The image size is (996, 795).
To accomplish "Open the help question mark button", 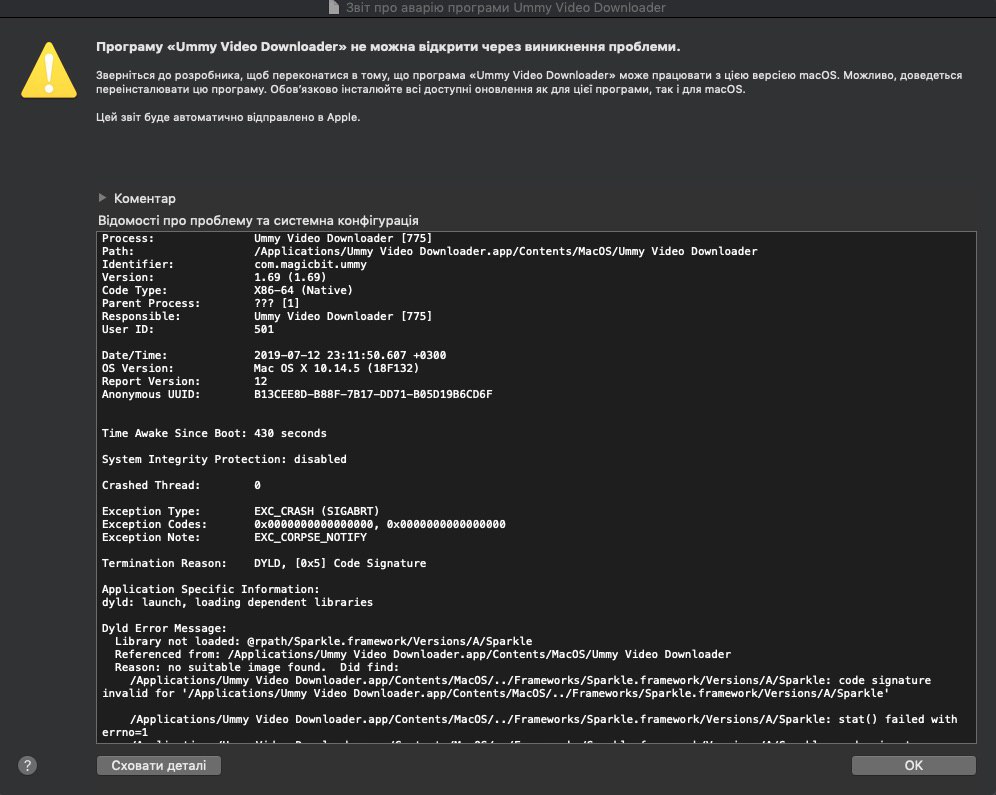I will 27,765.
